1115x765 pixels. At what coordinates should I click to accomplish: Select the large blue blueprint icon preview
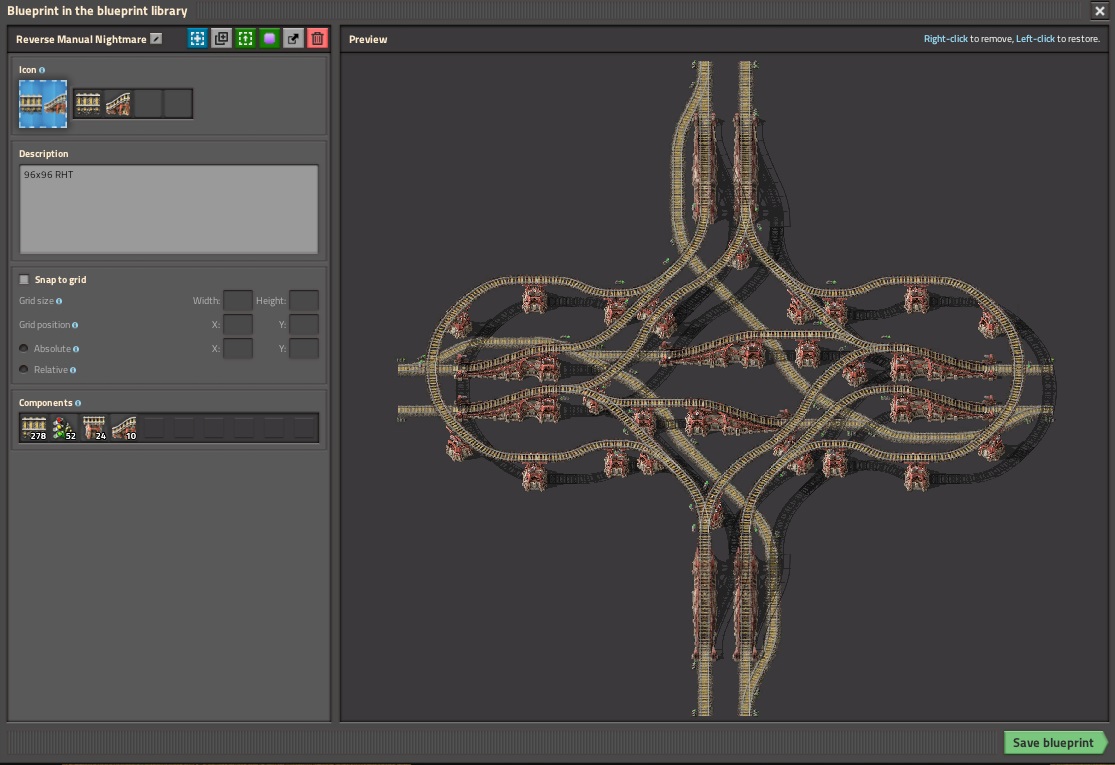43,104
